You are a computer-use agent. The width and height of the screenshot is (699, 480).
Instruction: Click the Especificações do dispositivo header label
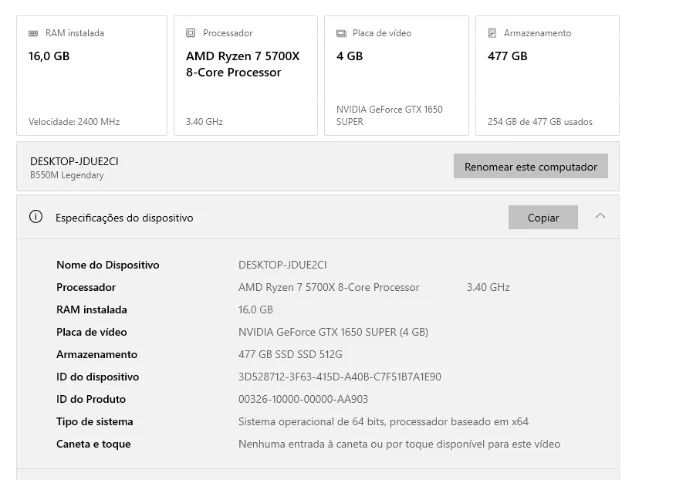124,218
